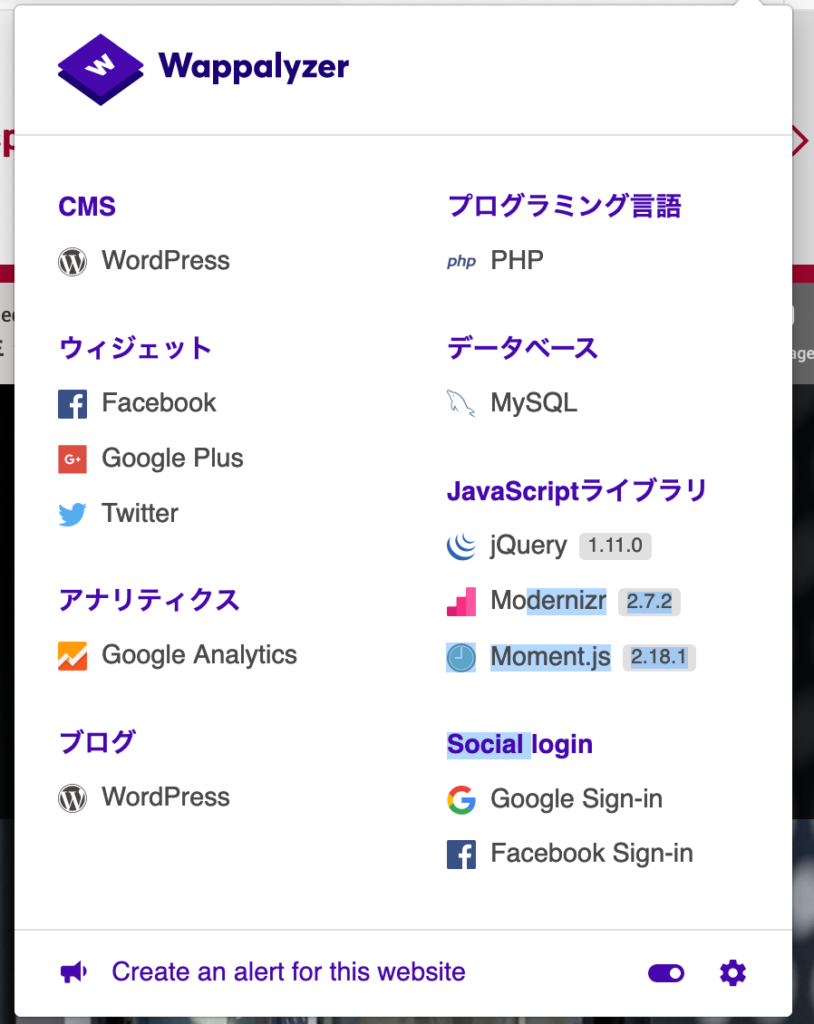The height and width of the screenshot is (1024, 814).
Task: Click the Google Analytics chart icon
Action: pos(73,656)
